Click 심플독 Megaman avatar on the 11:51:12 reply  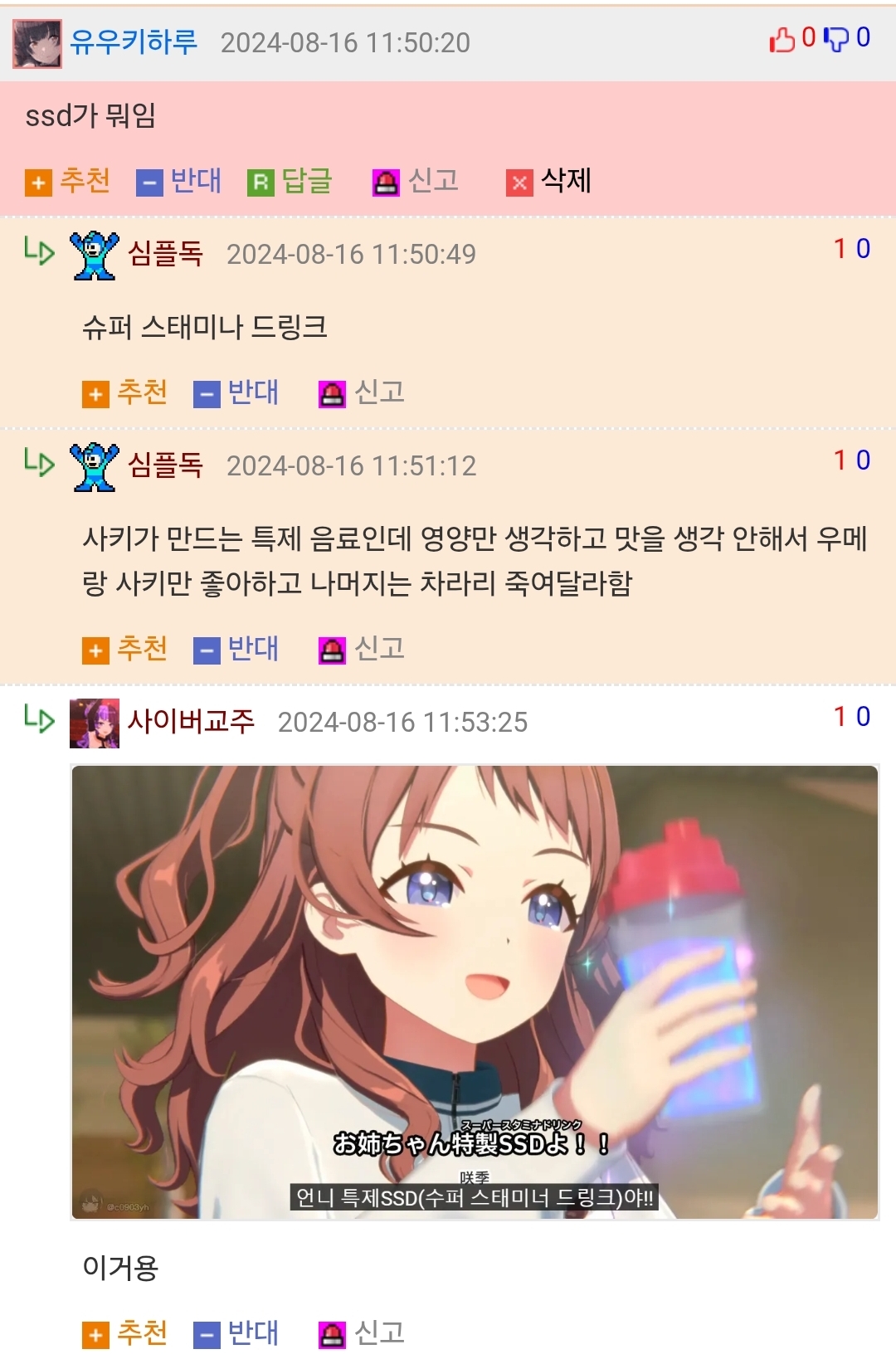95,467
